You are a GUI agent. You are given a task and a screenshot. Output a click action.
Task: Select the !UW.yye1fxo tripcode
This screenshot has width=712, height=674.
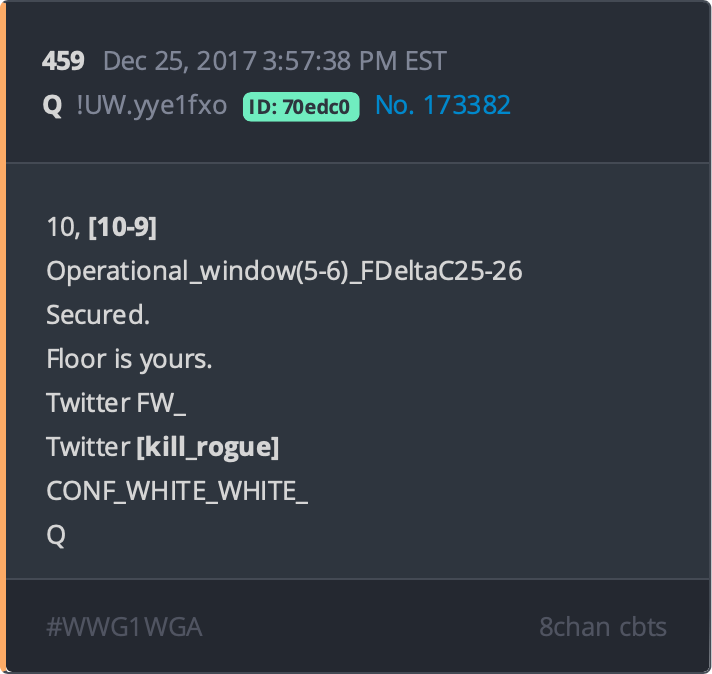152,105
